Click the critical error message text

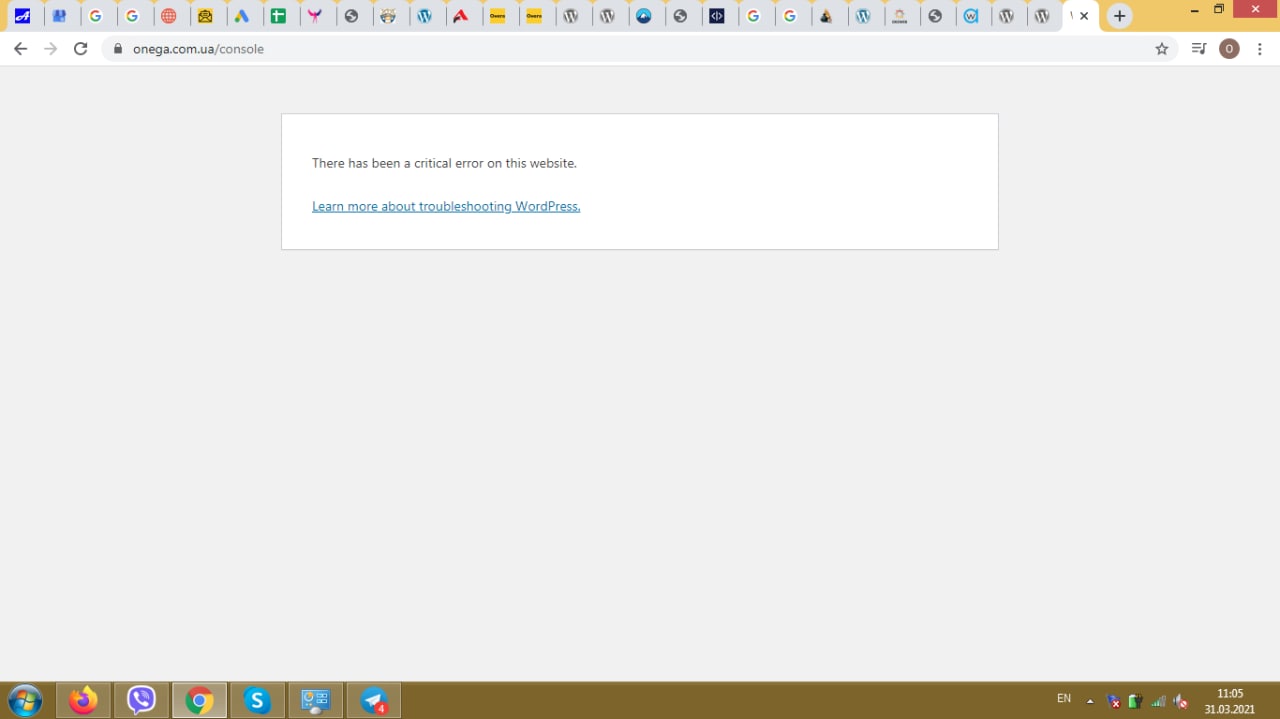pos(444,163)
